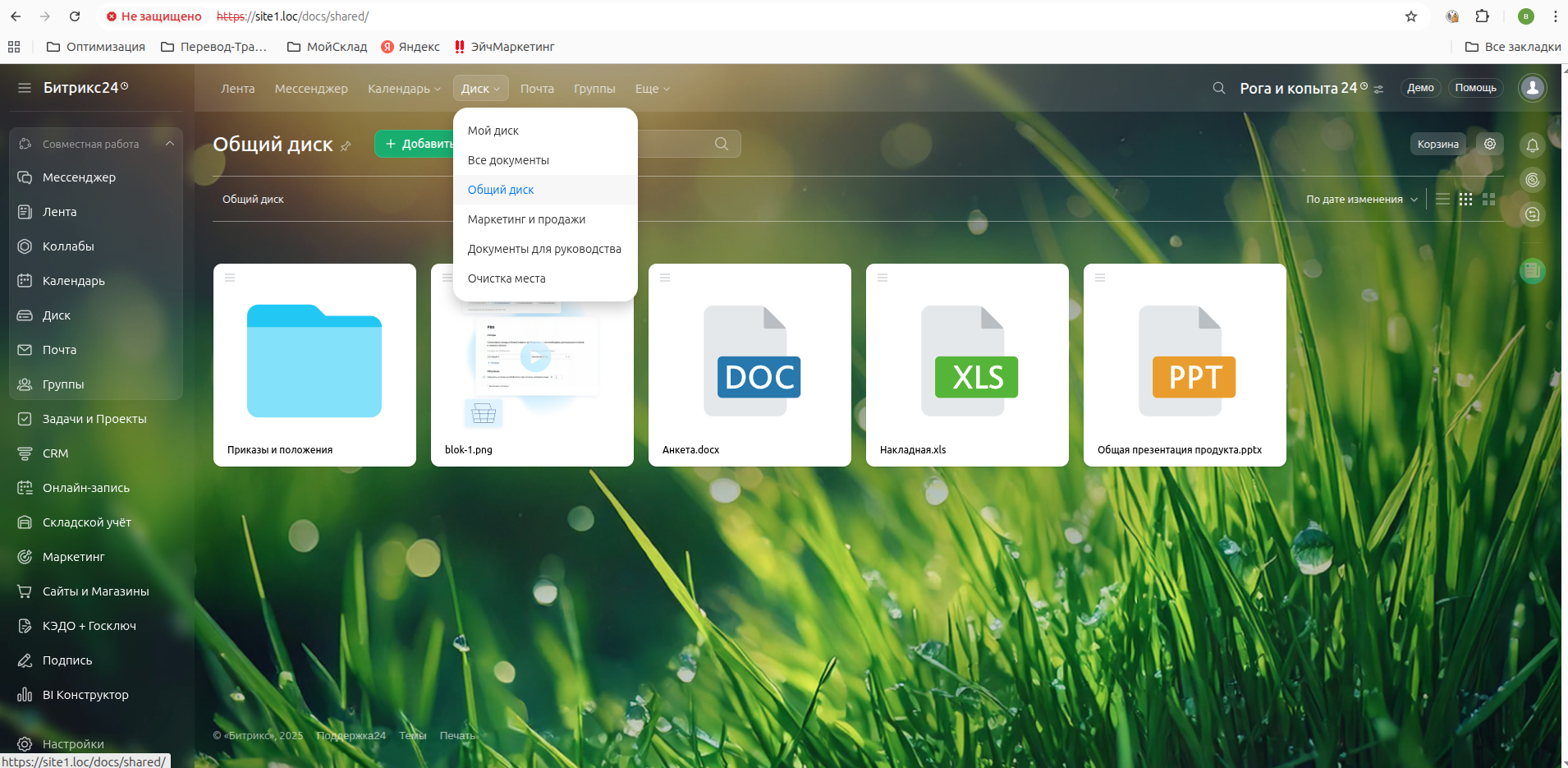Image resolution: width=1568 pixels, height=768 pixels.
Task: Switch to large tile view
Action: click(x=1488, y=199)
